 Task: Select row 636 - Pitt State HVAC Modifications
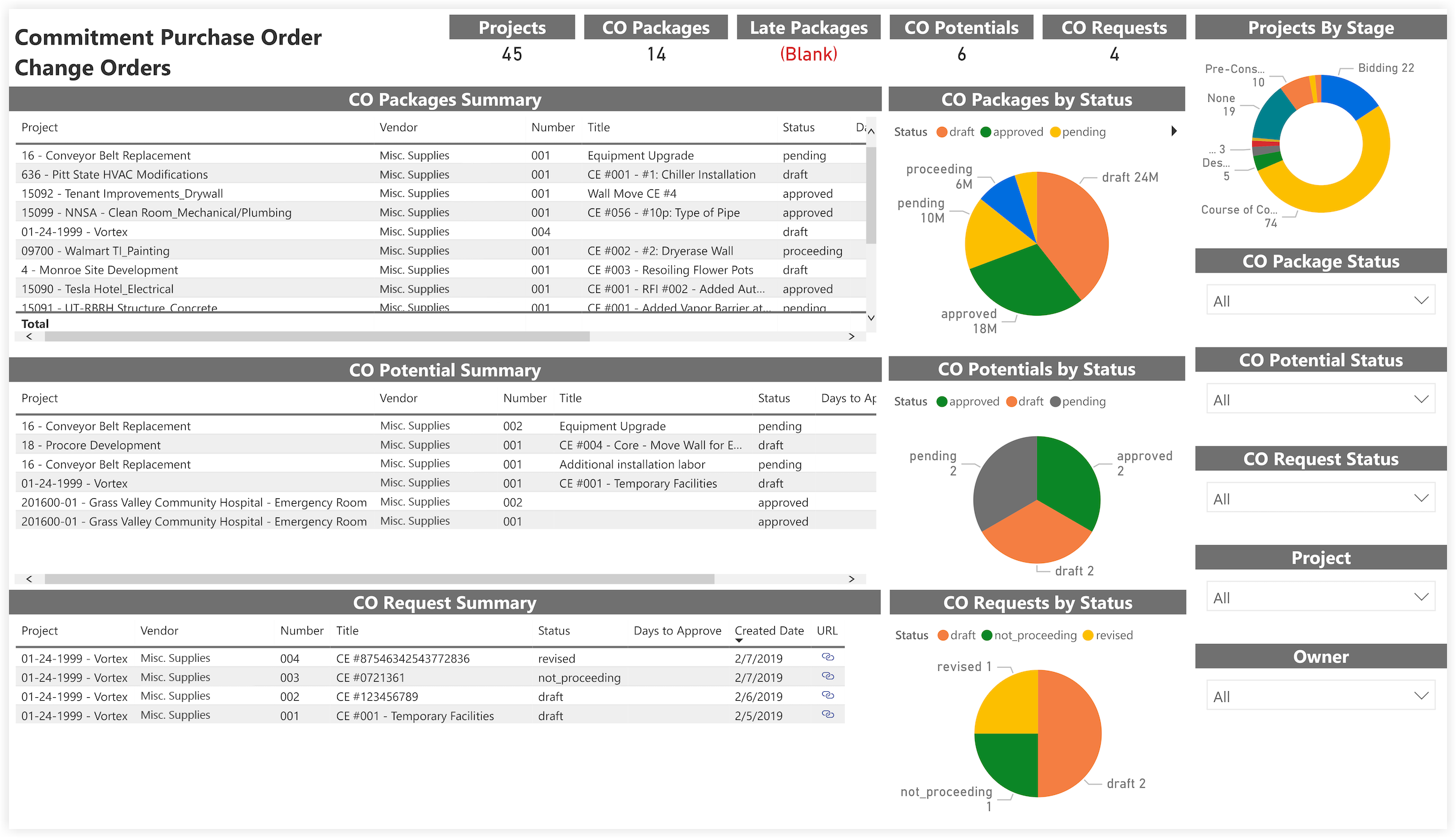click(x=440, y=174)
